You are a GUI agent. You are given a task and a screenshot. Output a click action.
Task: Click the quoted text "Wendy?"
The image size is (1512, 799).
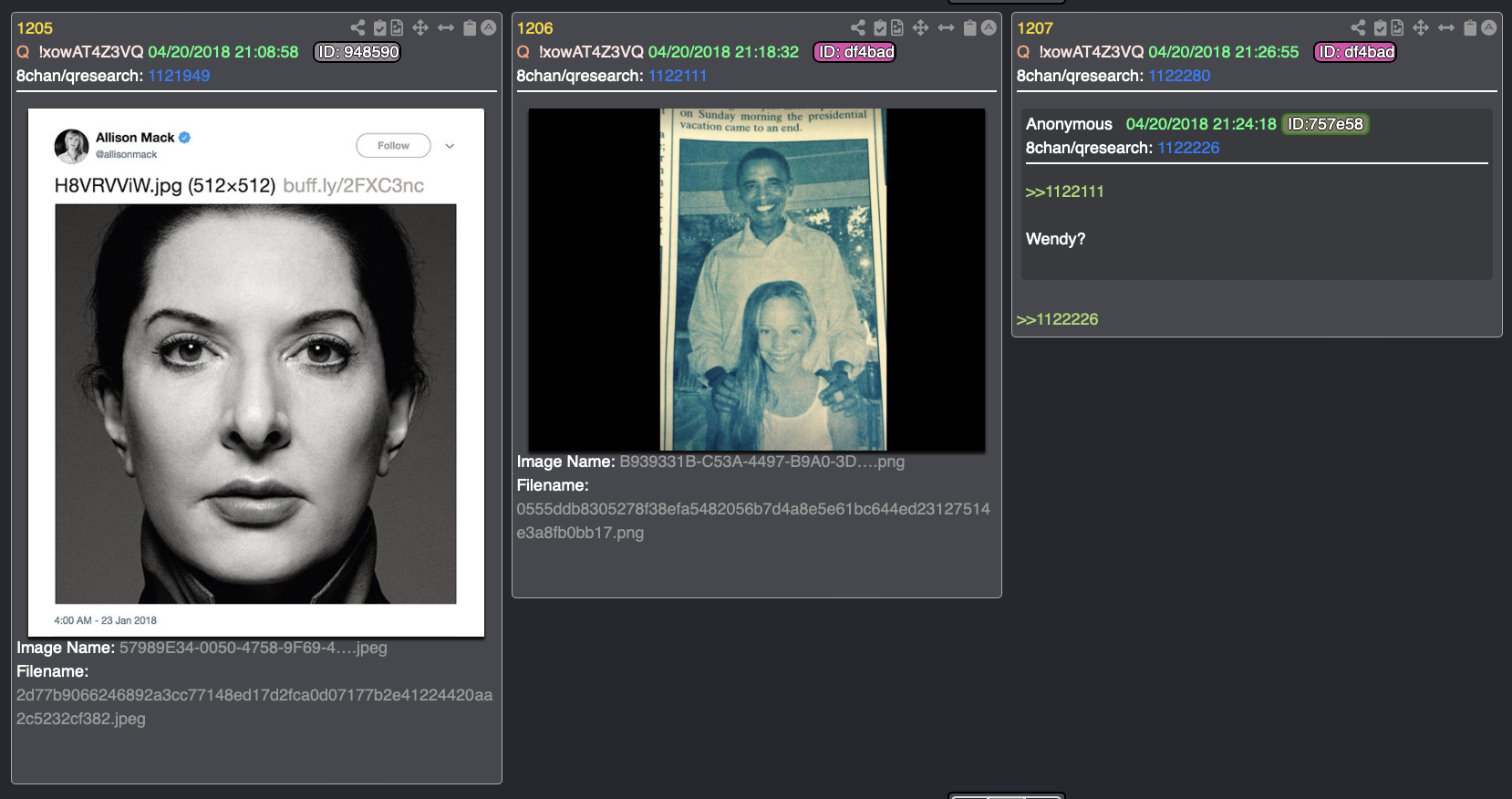click(x=1056, y=239)
